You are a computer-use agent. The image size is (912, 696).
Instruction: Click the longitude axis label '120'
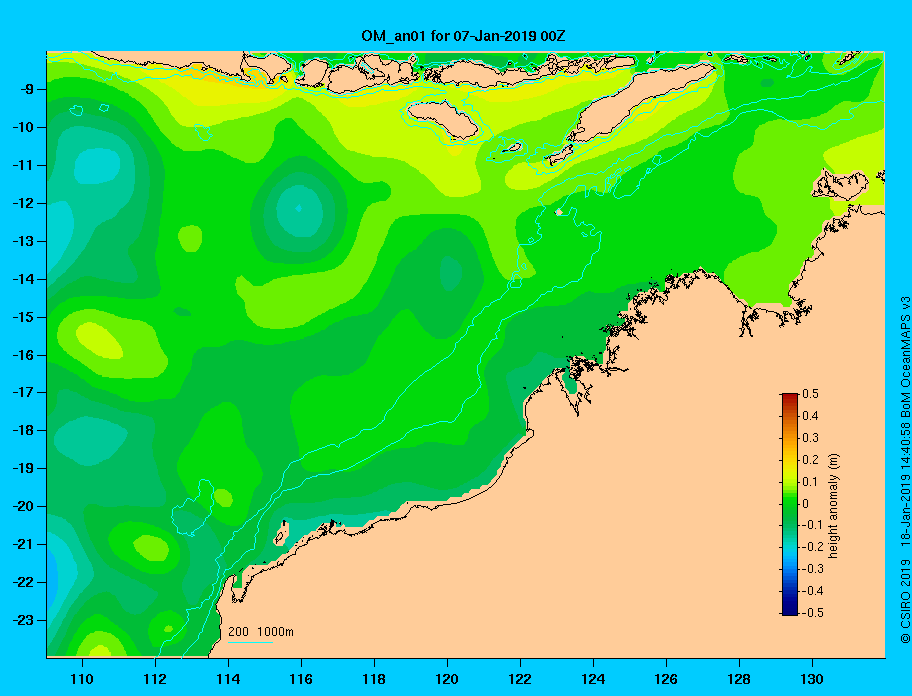pos(447,679)
